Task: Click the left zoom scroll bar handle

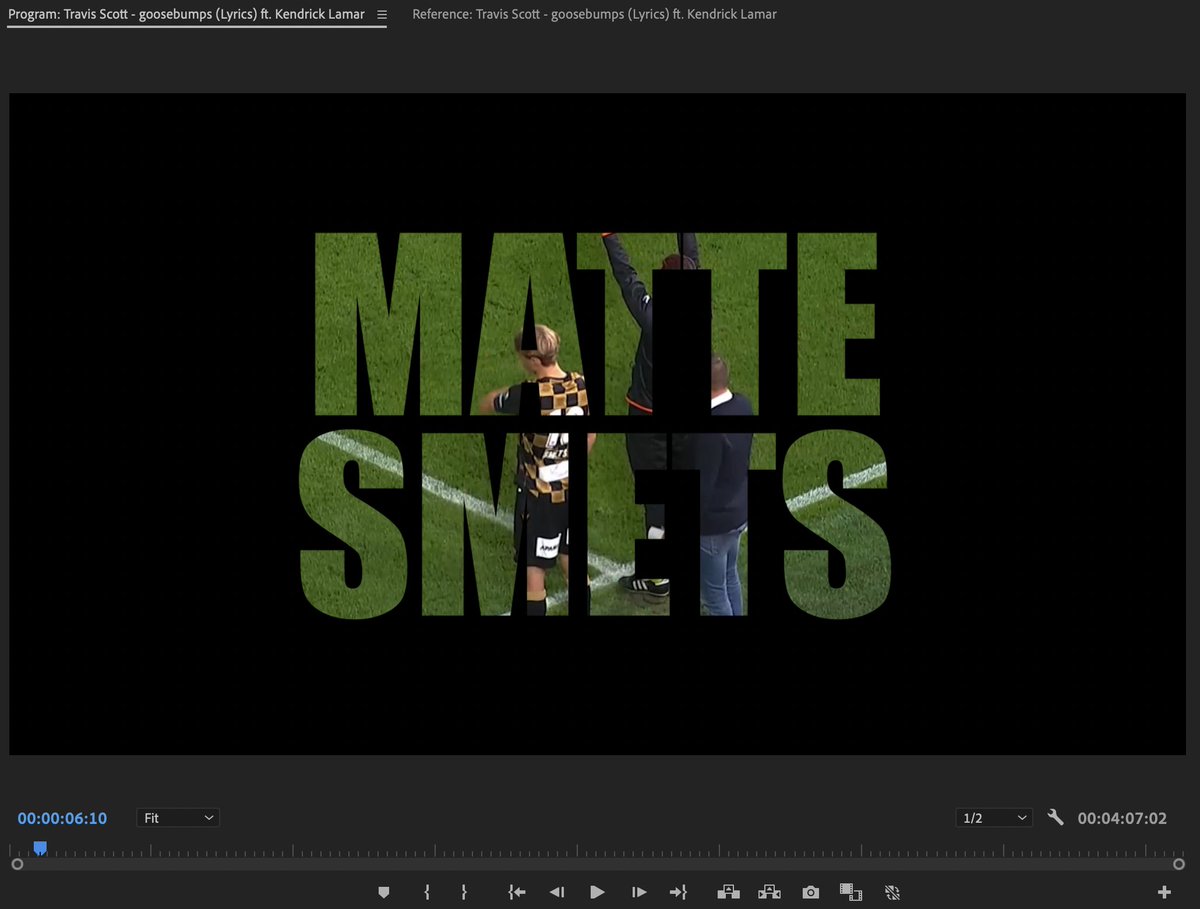Action: click(x=16, y=864)
